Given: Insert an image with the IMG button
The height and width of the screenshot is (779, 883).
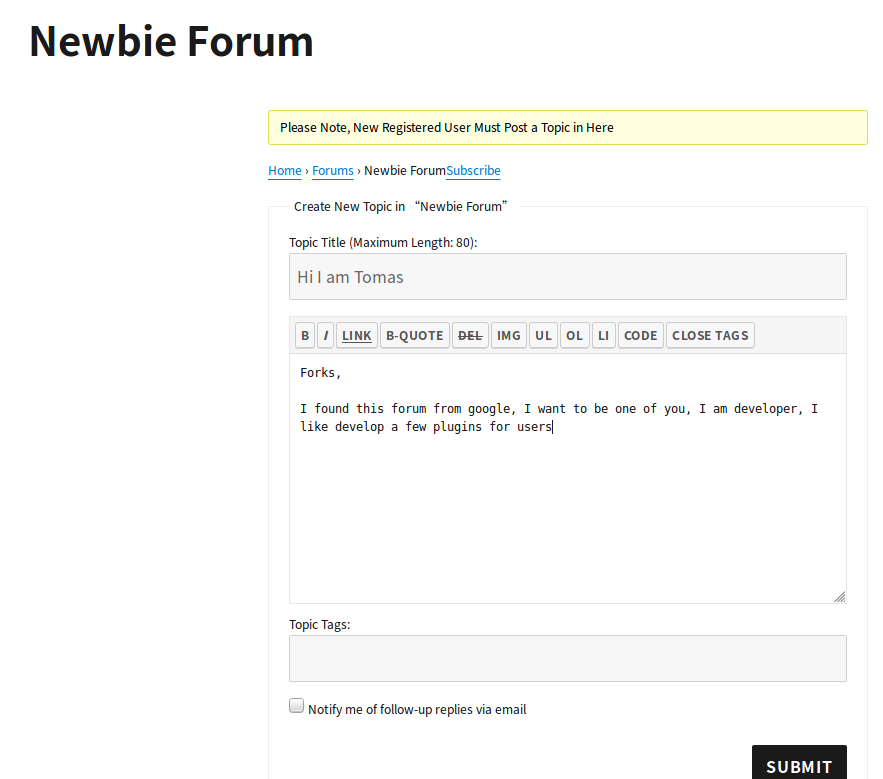Looking at the screenshot, I should click(x=508, y=335).
